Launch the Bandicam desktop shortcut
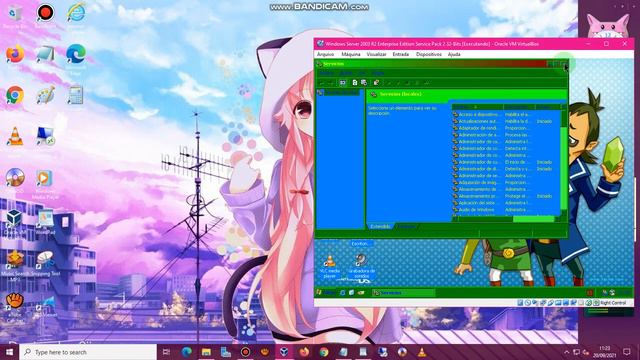640x360 pixels. (45, 14)
